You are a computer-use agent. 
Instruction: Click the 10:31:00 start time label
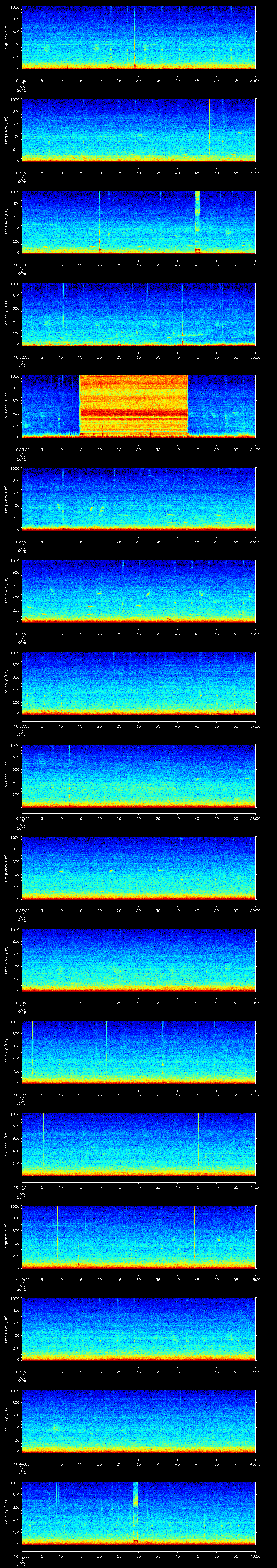21,265
